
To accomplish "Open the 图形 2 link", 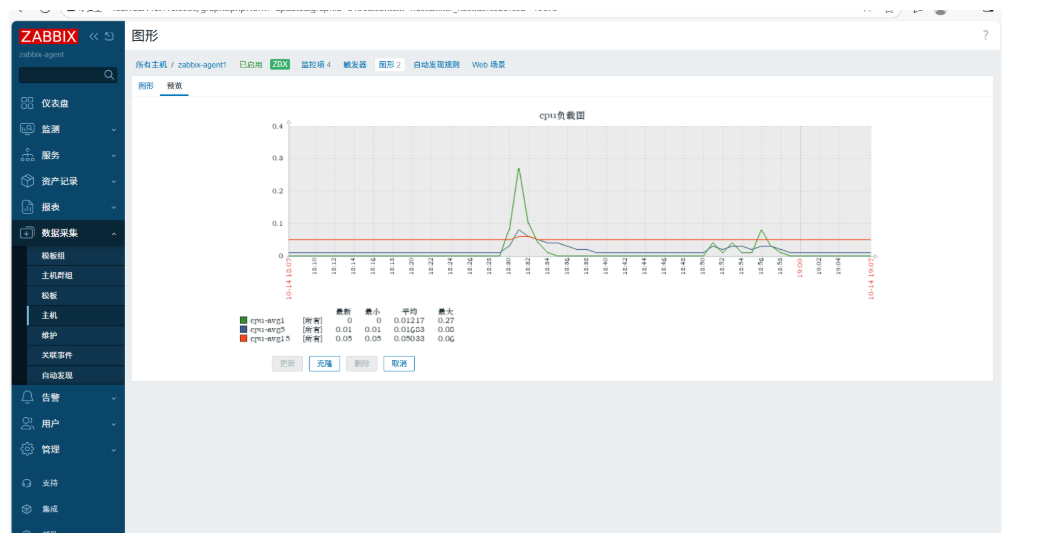I will pyautogui.click(x=389, y=64).
